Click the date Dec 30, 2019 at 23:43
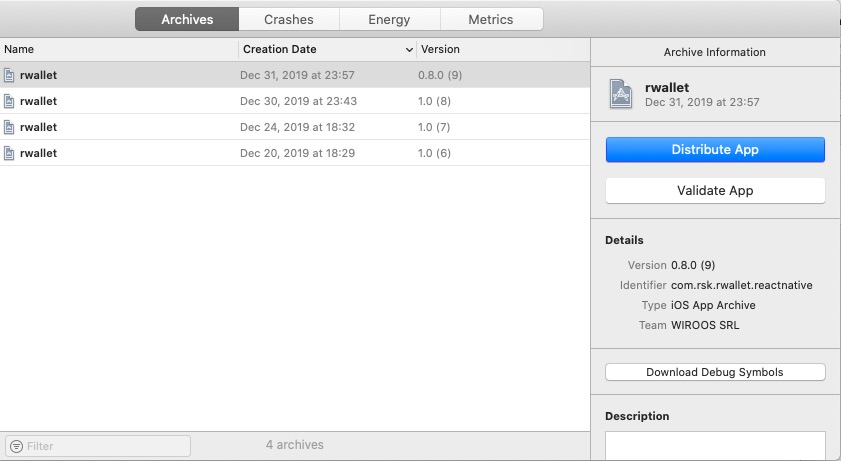The height and width of the screenshot is (461, 841). coord(298,101)
